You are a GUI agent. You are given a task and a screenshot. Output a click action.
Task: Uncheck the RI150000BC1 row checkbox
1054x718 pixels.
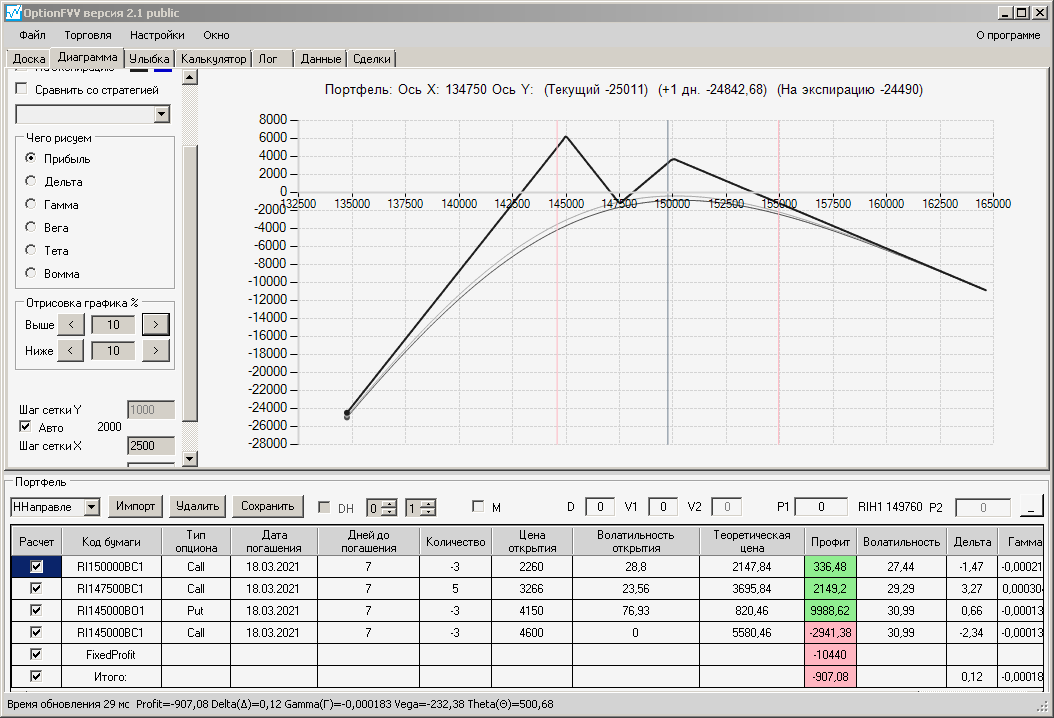[x=36, y=567]
